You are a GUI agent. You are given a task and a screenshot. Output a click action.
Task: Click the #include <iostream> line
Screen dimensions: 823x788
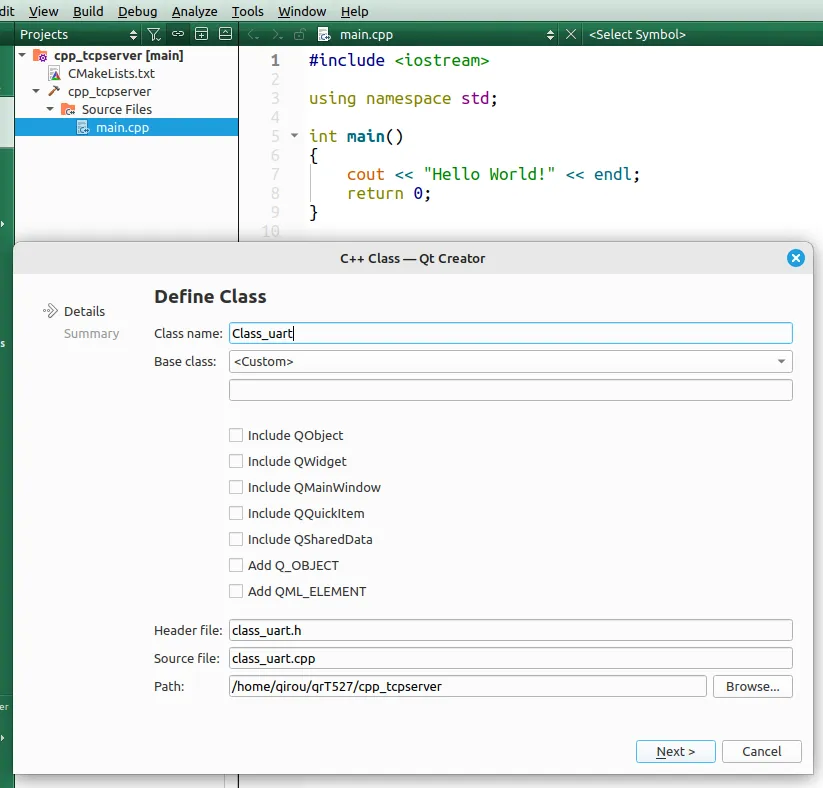coord(399,60)
